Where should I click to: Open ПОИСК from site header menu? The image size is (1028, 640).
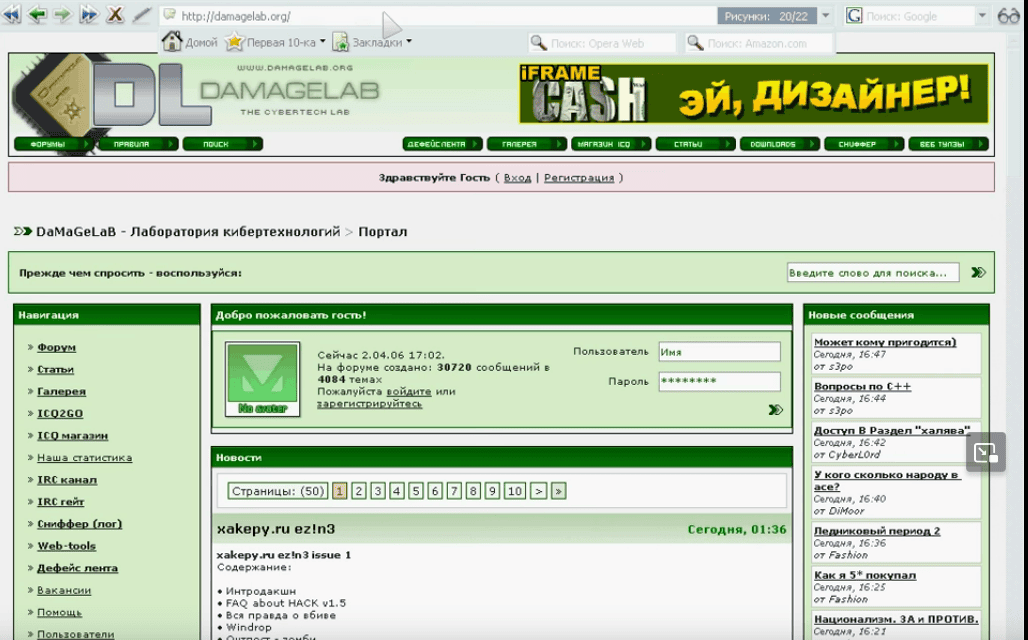(x=223, y=144)
